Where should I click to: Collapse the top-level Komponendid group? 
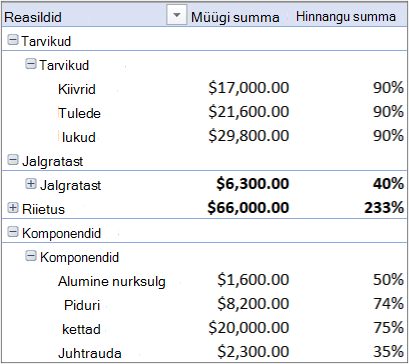(x=13, y=233)
